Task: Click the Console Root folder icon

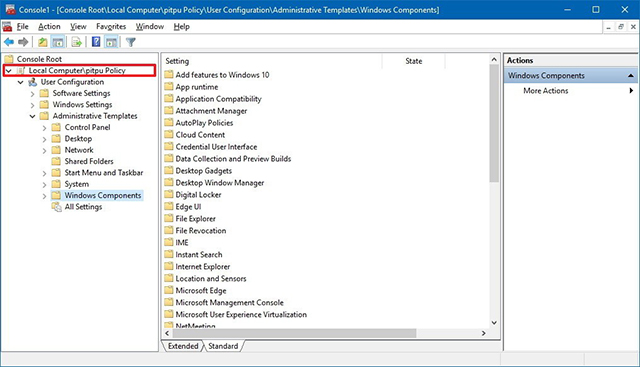Action: [x=9, y=59]
